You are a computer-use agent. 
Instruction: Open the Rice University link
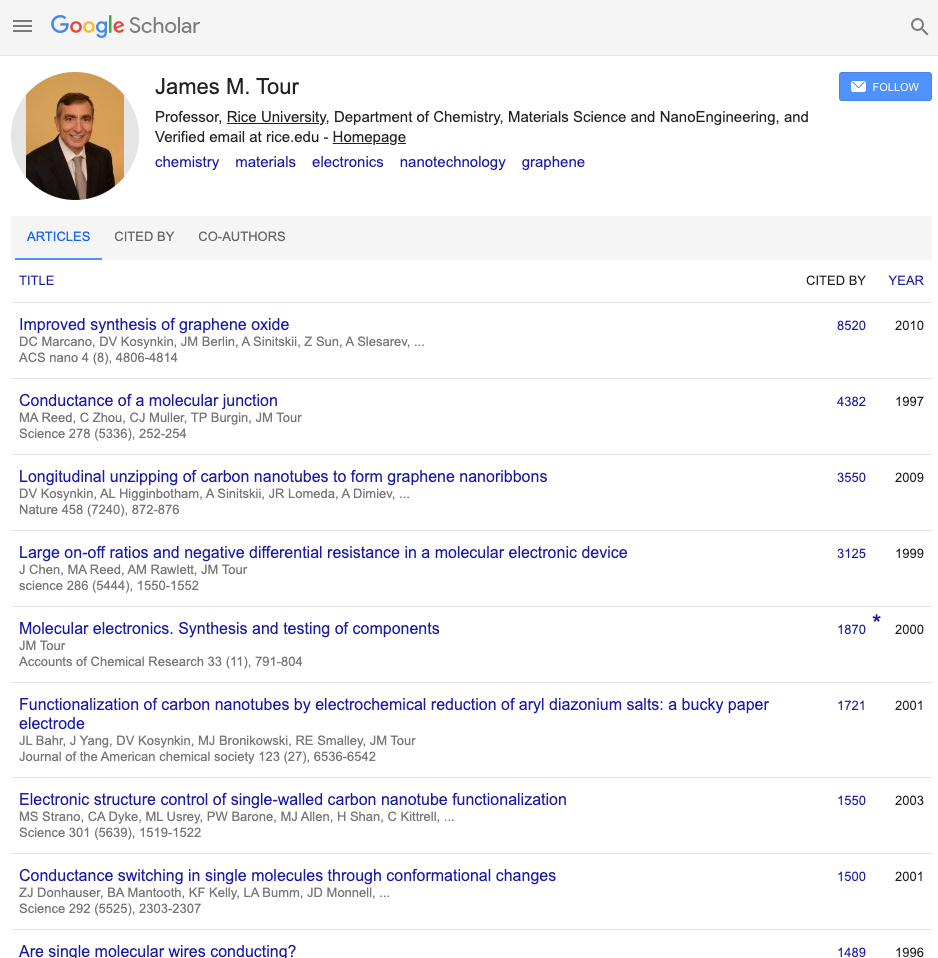[x=277, y=117]
